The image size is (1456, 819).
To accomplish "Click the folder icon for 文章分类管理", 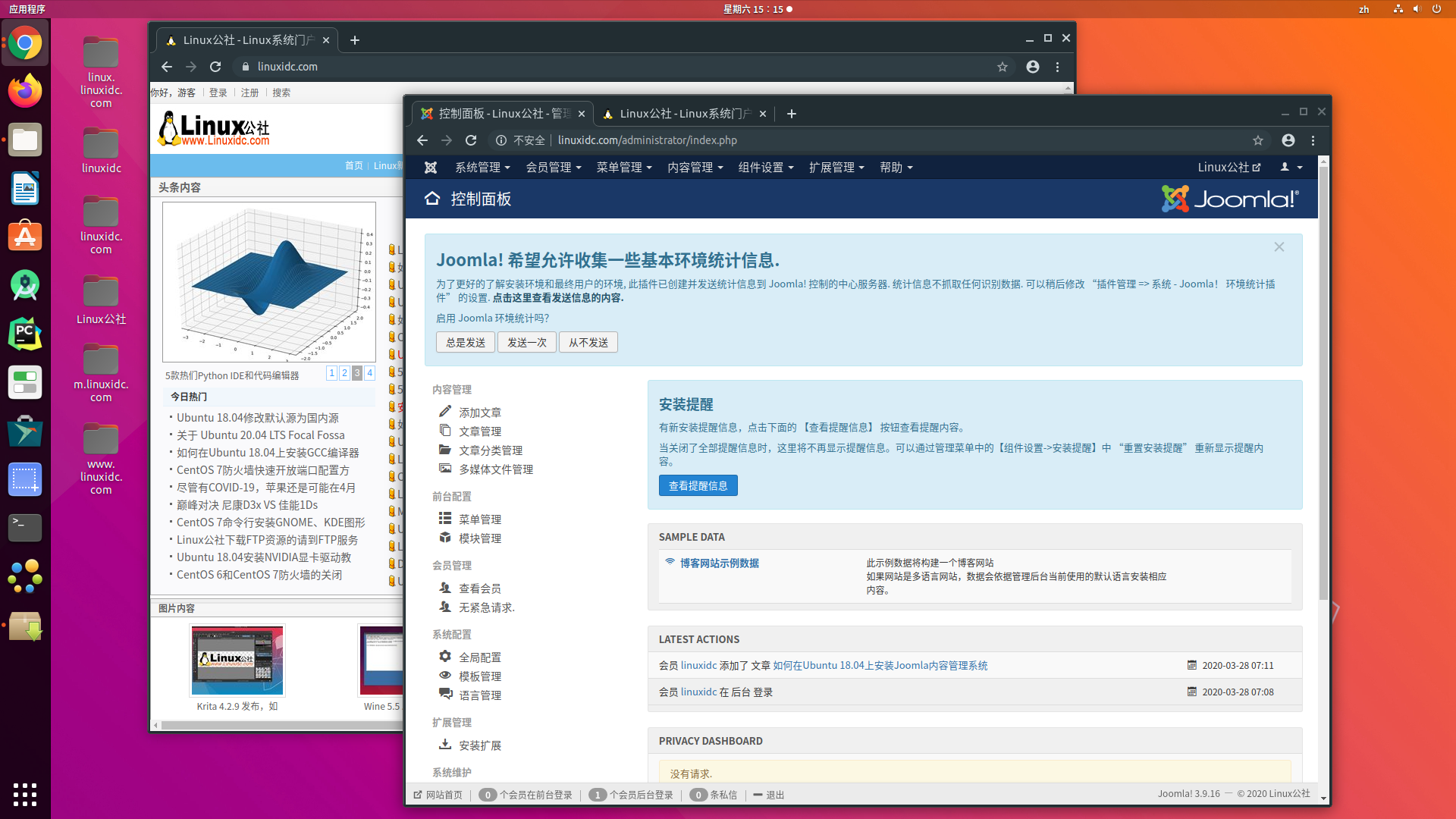I will (x=445, y=449).
